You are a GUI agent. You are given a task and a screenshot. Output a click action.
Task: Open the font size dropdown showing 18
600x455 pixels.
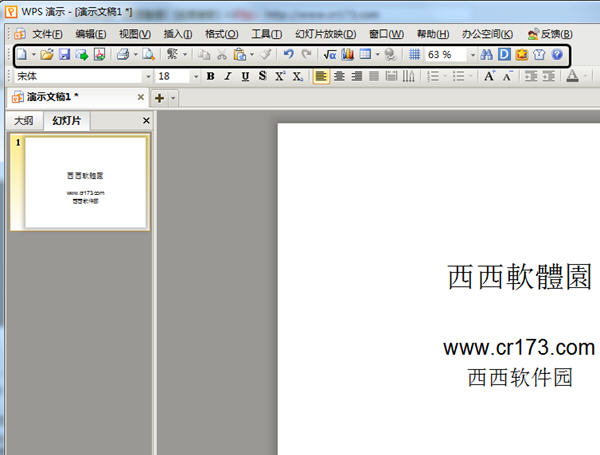(196, 76)
